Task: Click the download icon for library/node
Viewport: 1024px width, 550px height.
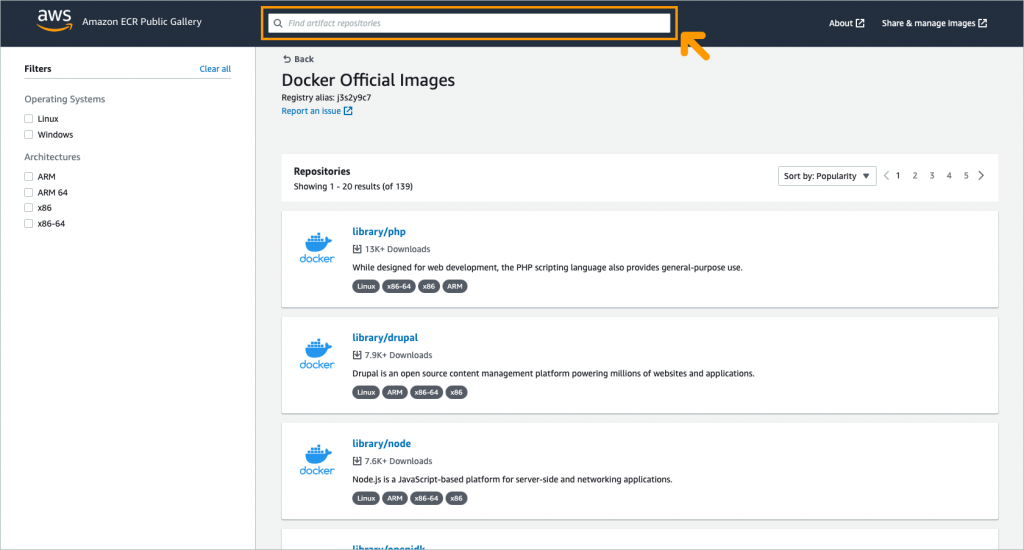Action: point(357,461)
